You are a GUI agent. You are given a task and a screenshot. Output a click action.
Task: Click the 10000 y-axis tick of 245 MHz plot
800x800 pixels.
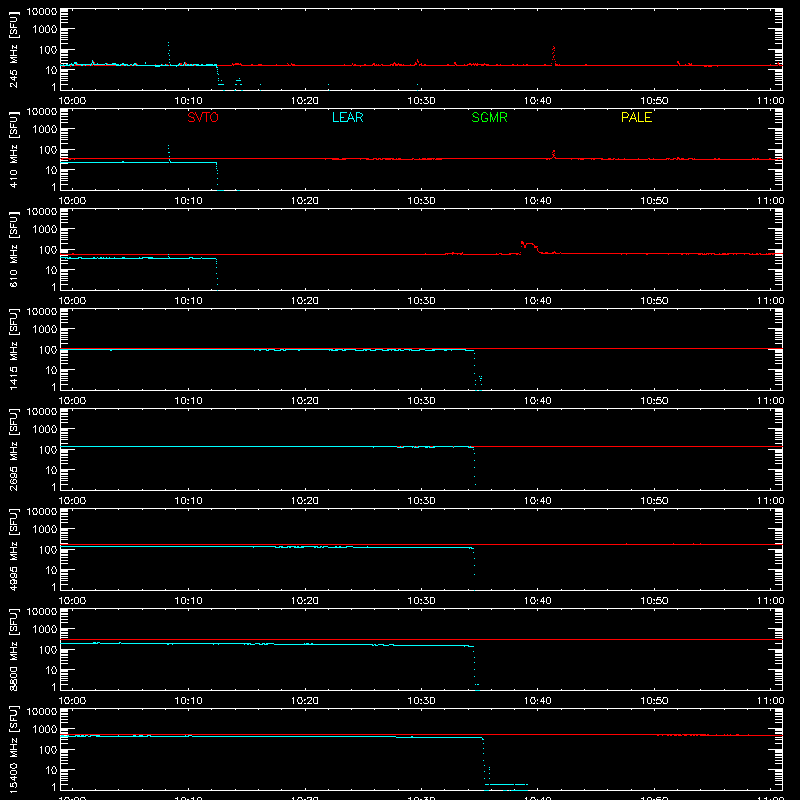(x=42, y=12)
